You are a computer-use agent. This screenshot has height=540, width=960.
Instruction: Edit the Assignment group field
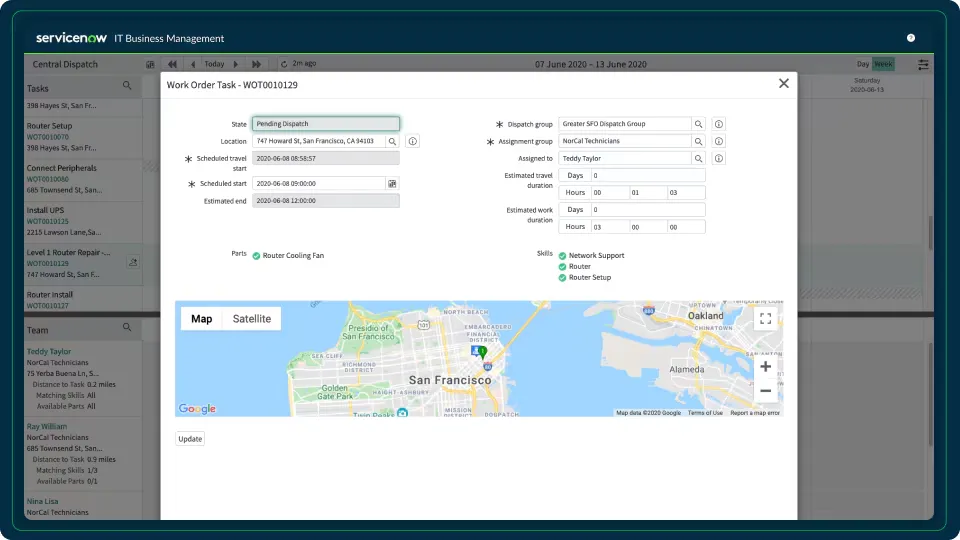tap(624, 141)
